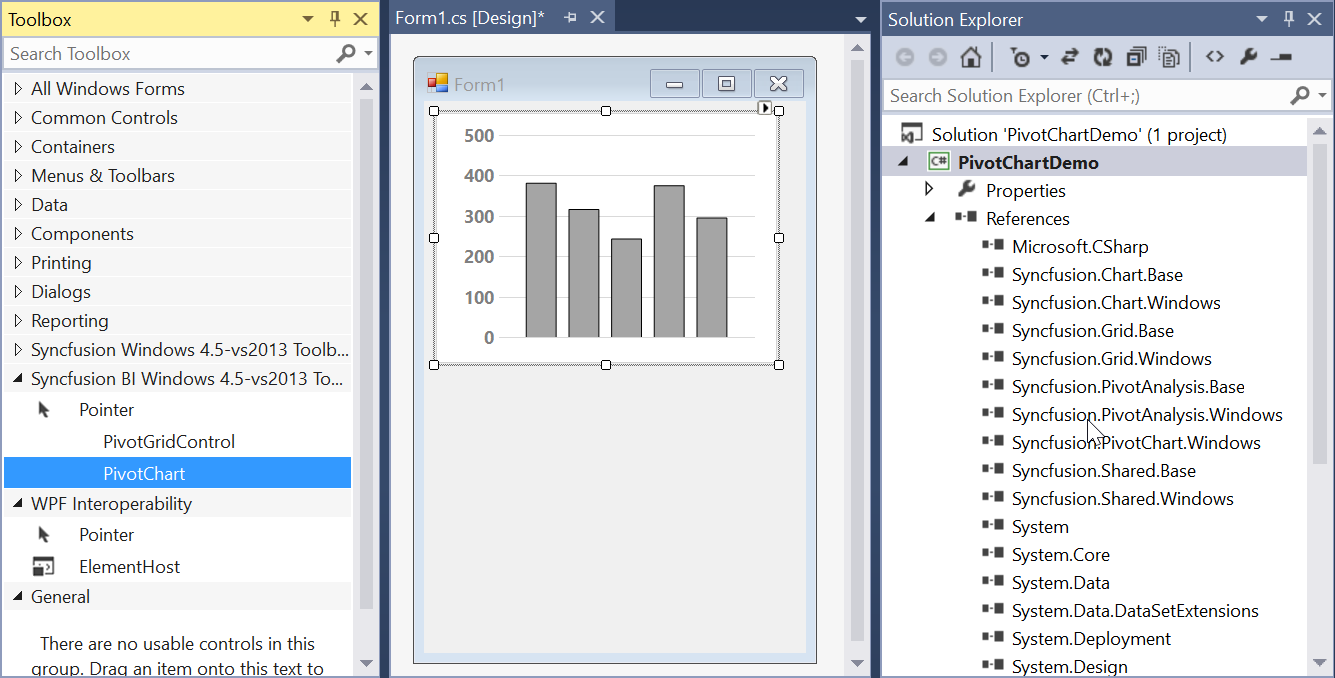
Task: Open the Toolbox search options dropdown arrow
Action: [368, 54]
